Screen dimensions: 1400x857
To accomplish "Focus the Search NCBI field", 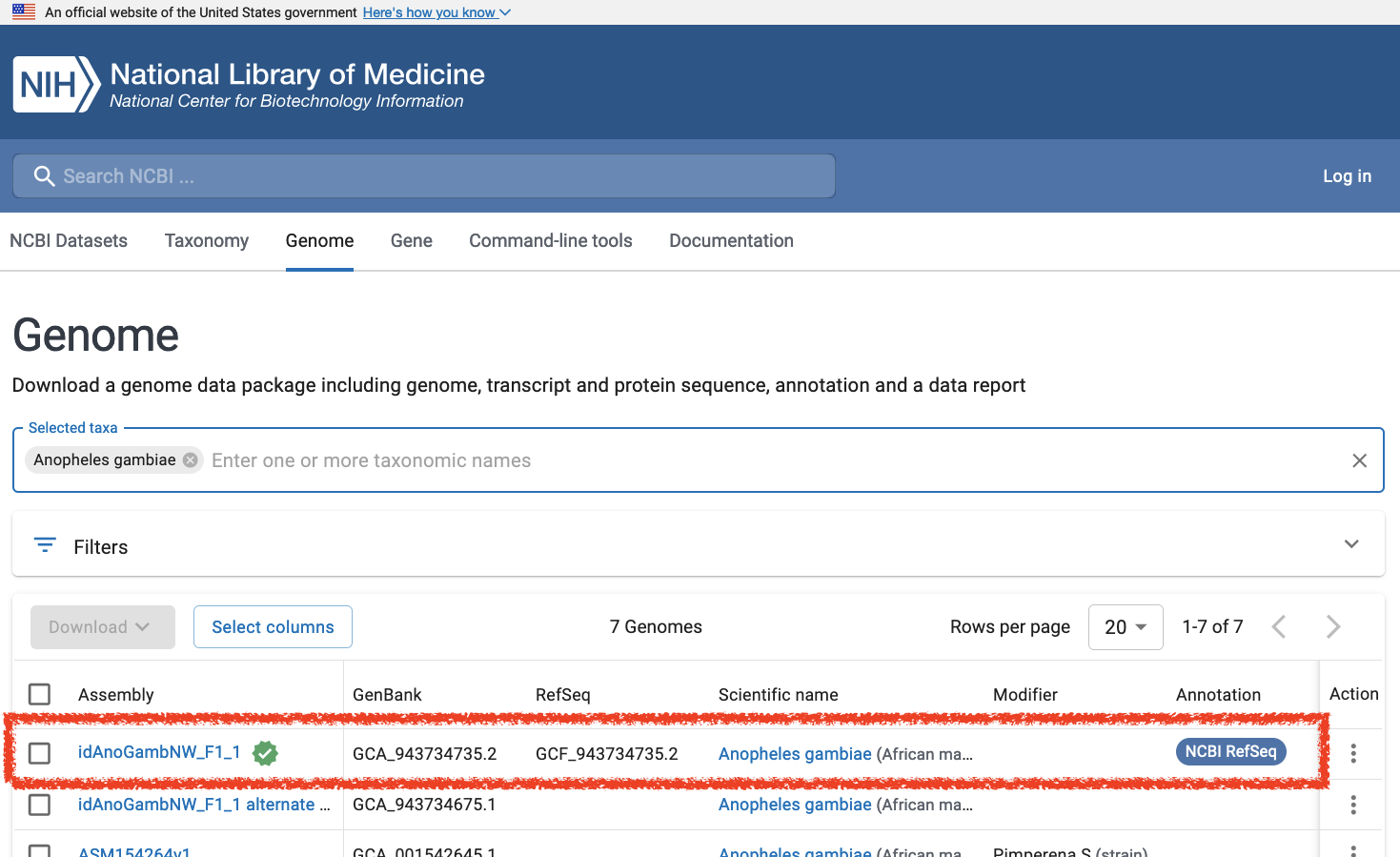I will pyautogui.click(x=424, y=176).
